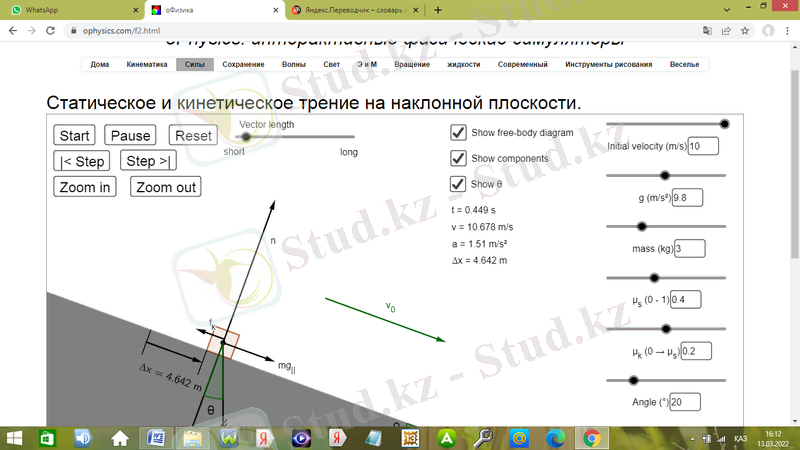Image resolution: width=800 pixels, height=450 pixels.
Task: Open the Chrome three-dot menu
Action: pyautogui.click(x=788, y=31)
